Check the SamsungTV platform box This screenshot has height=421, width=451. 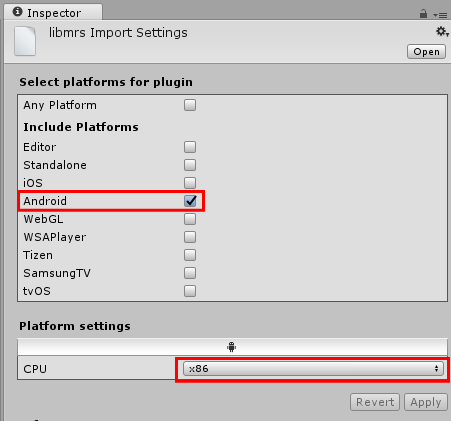click(x=190, y=273)
